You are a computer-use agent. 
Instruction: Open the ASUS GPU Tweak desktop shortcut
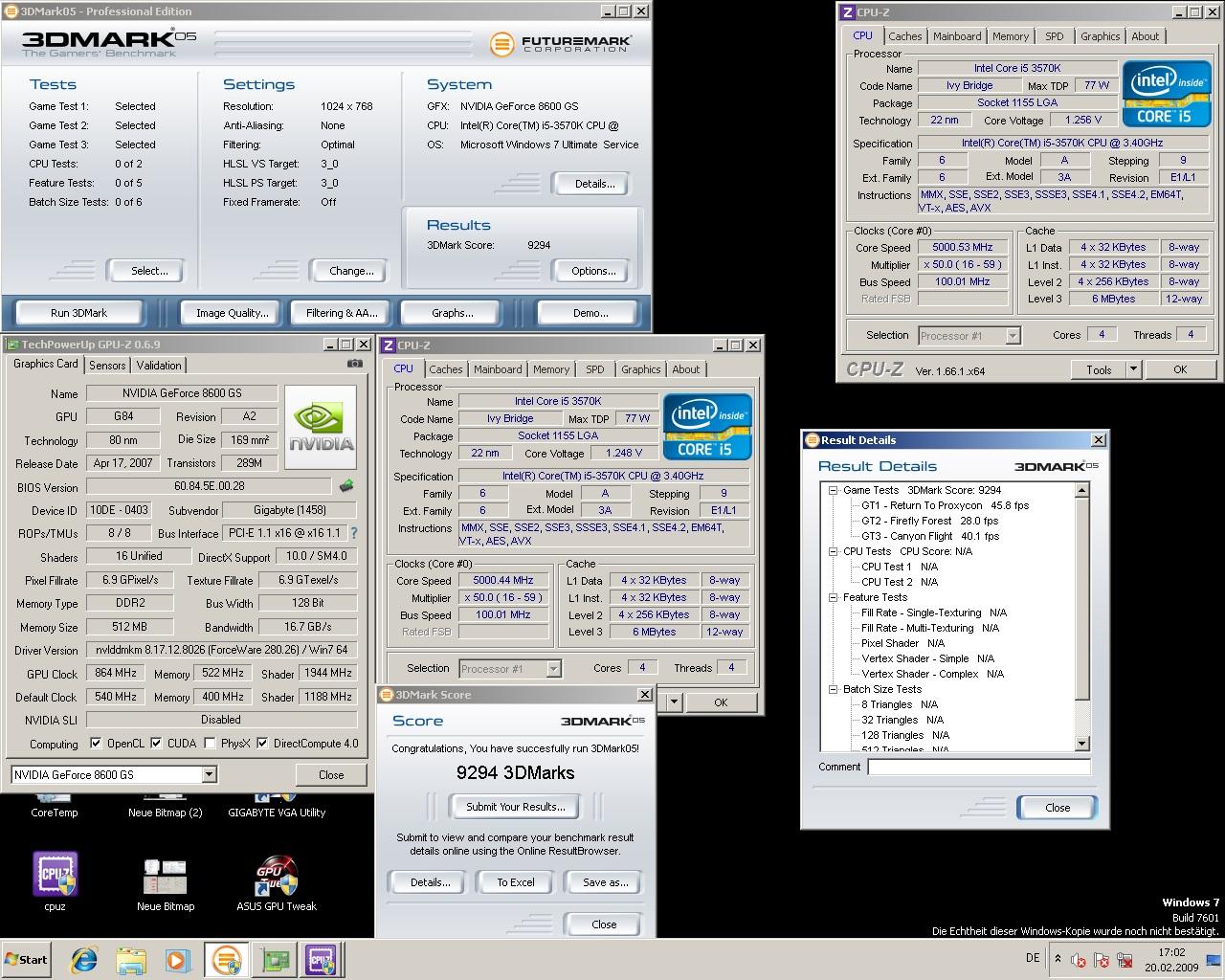coord(277,881)
